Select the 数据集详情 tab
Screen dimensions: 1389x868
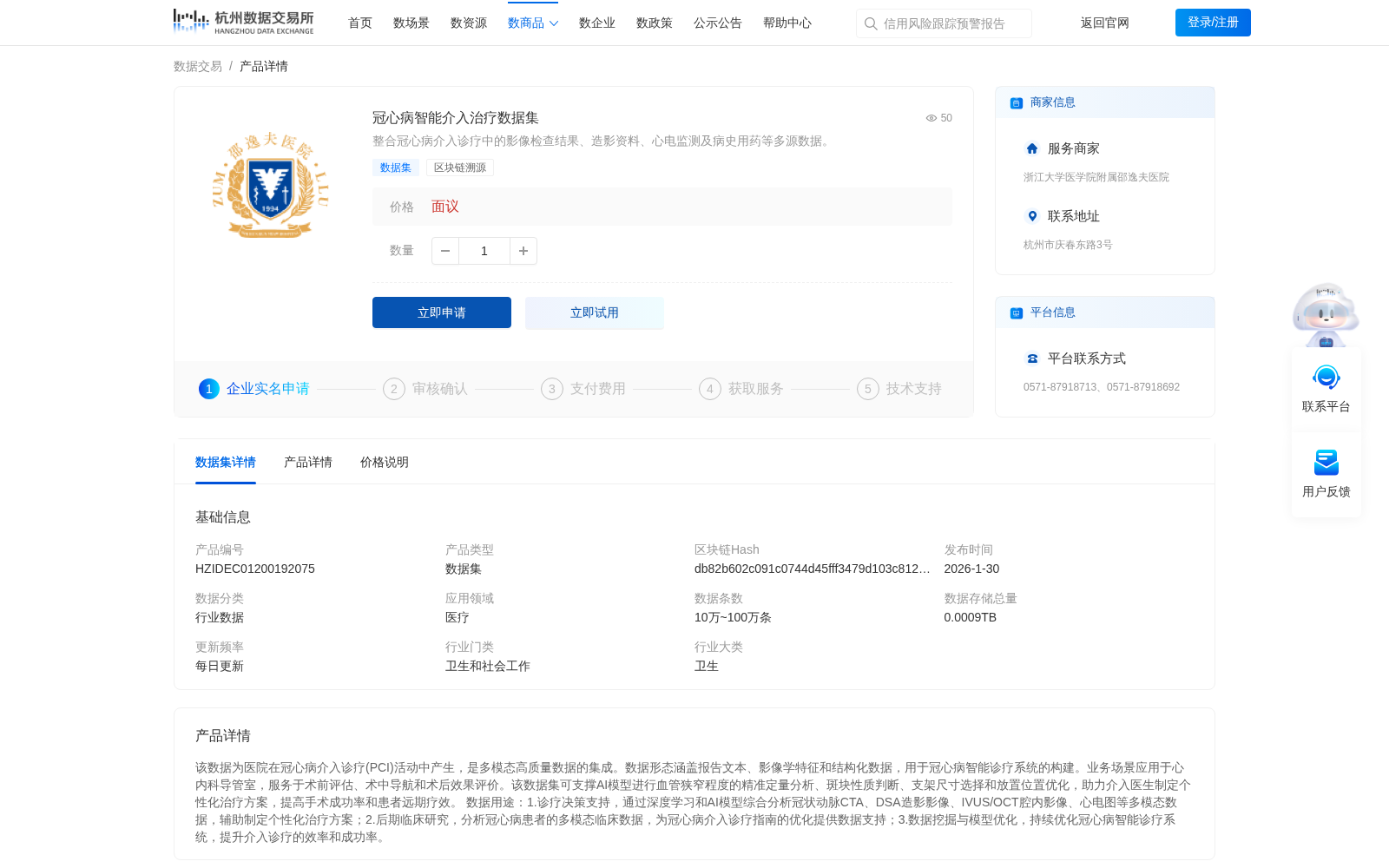(226, 463)
